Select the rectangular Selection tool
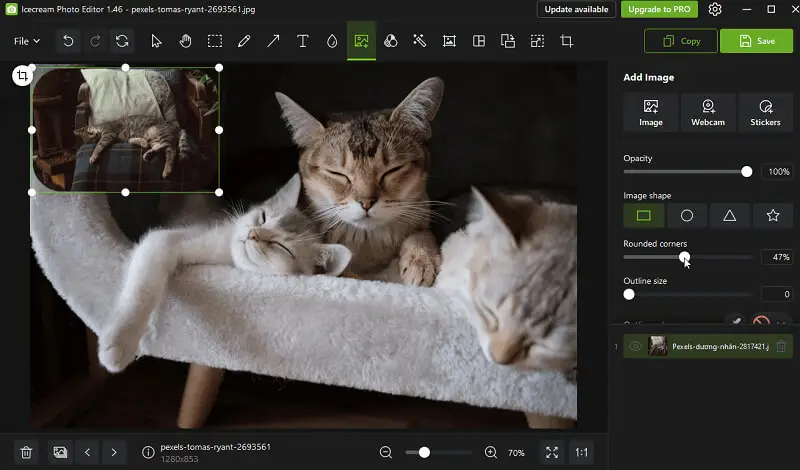Viewport: 800px width, 470px height. point(215,41)
